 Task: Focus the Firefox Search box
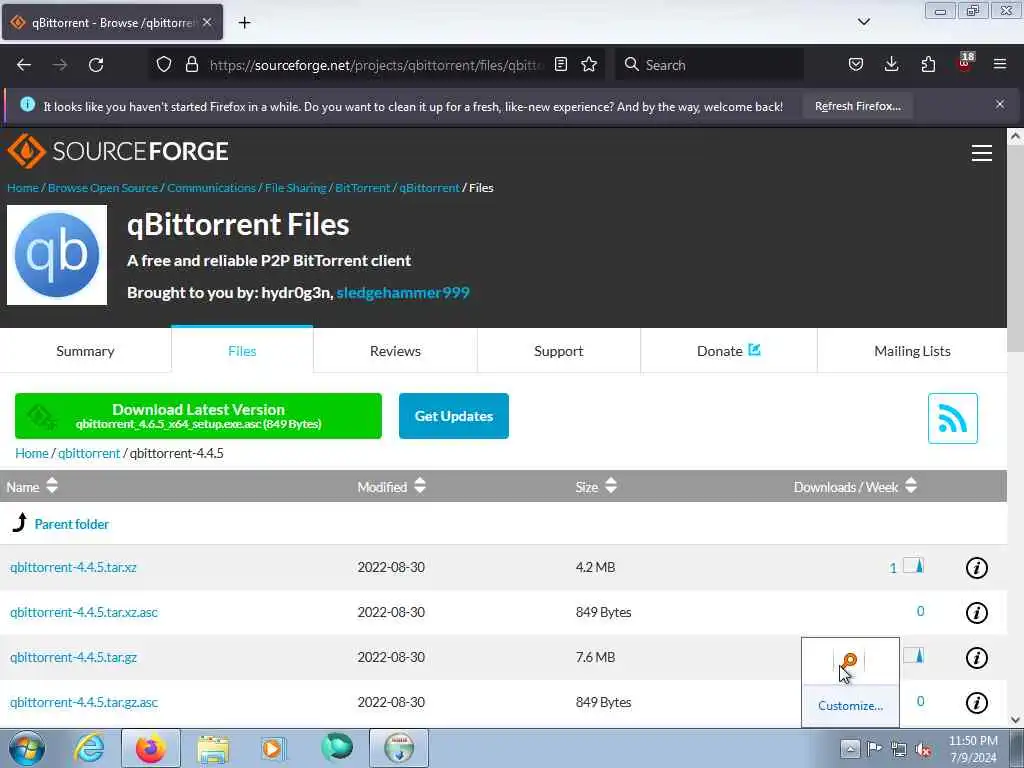click(x=709, y=65)
